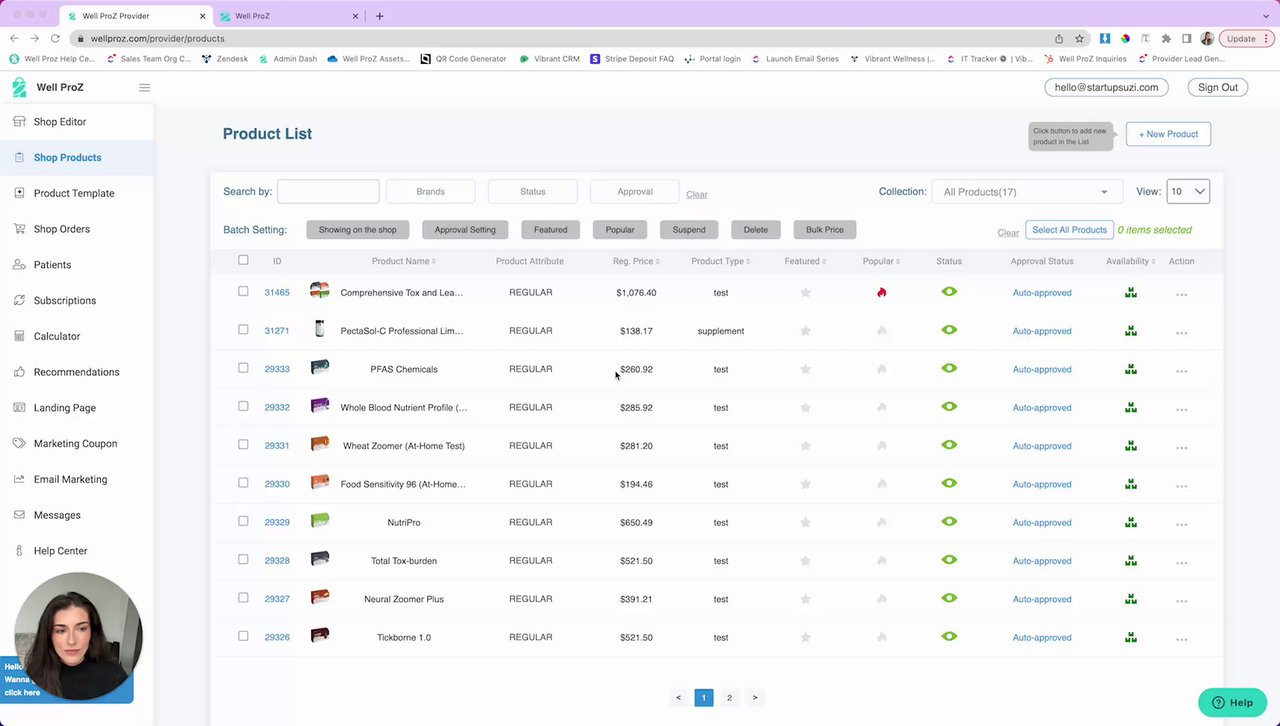1280x726 pixels.
Task: Open action menu dots for Tickborne 1.0
Action: 1181,639
